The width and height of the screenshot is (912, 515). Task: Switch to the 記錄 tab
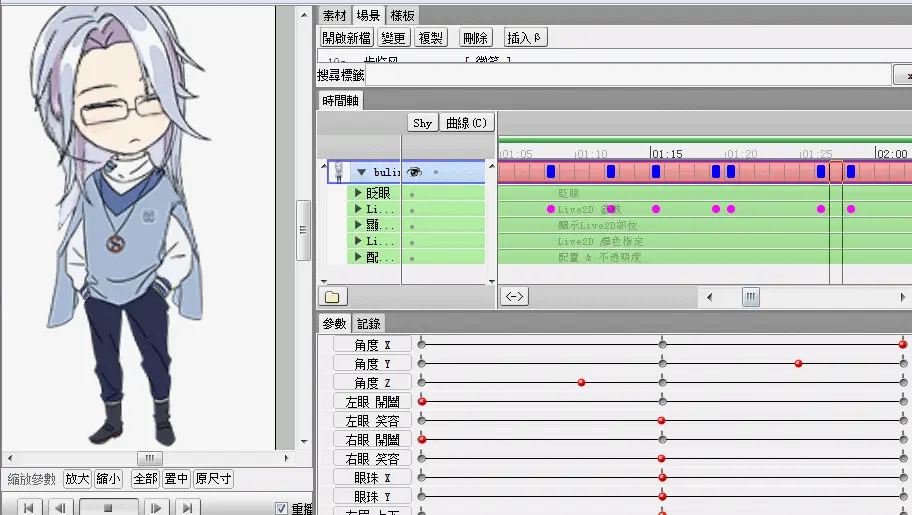coord(369,324)
